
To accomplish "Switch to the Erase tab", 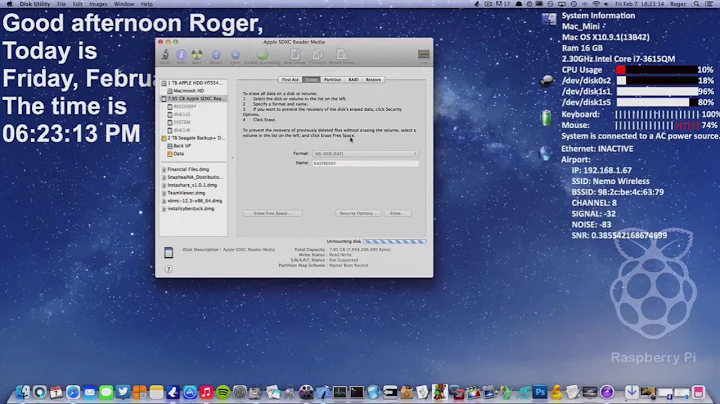I will point(311,79).
